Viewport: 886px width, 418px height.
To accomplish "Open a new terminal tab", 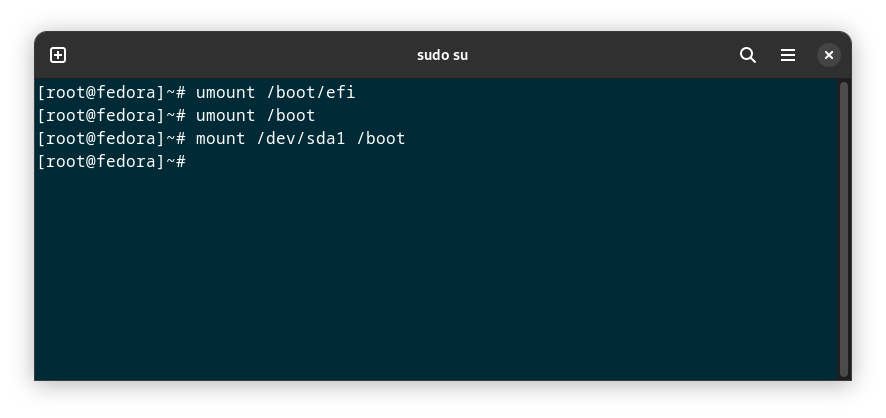I will point(58,55).
